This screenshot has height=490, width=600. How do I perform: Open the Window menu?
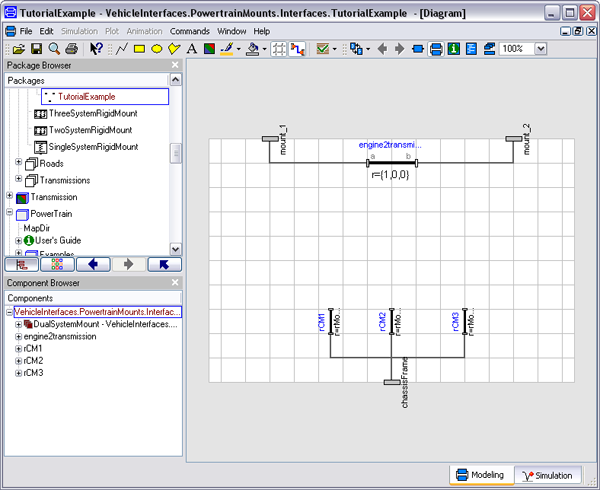pyautogui.click(x=232, y=31)
